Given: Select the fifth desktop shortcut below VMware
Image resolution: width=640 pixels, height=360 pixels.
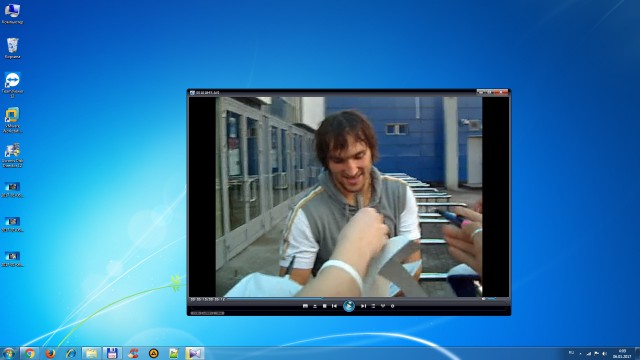Looking at the screenshot, I should click(12, 155).
